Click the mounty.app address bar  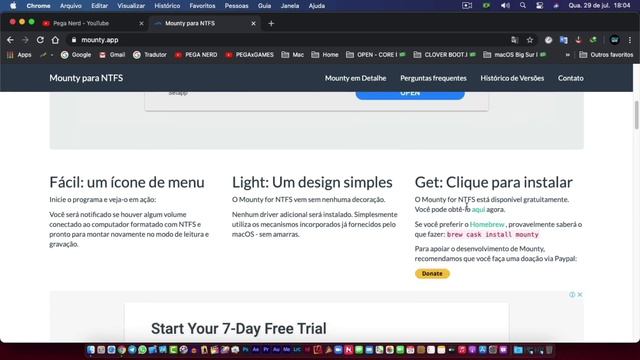coord(286,40)
